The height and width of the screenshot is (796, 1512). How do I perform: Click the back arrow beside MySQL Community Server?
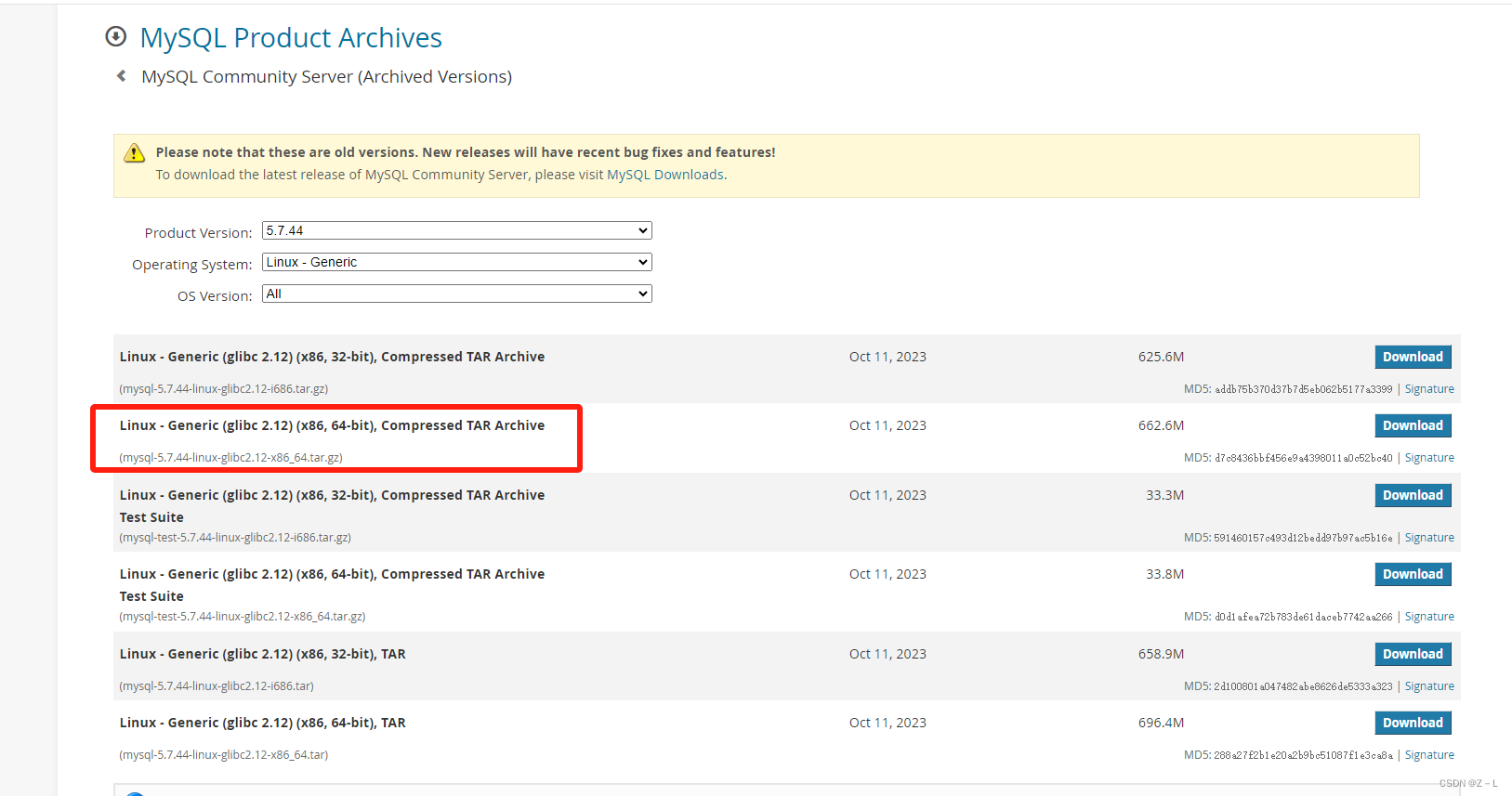122,76
